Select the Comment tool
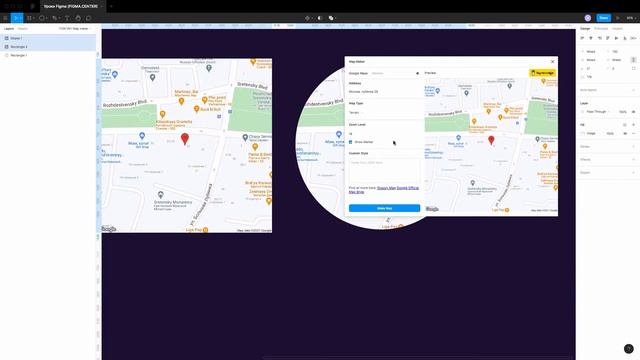Viewport: 640px width, 360px height. [89, 18]
